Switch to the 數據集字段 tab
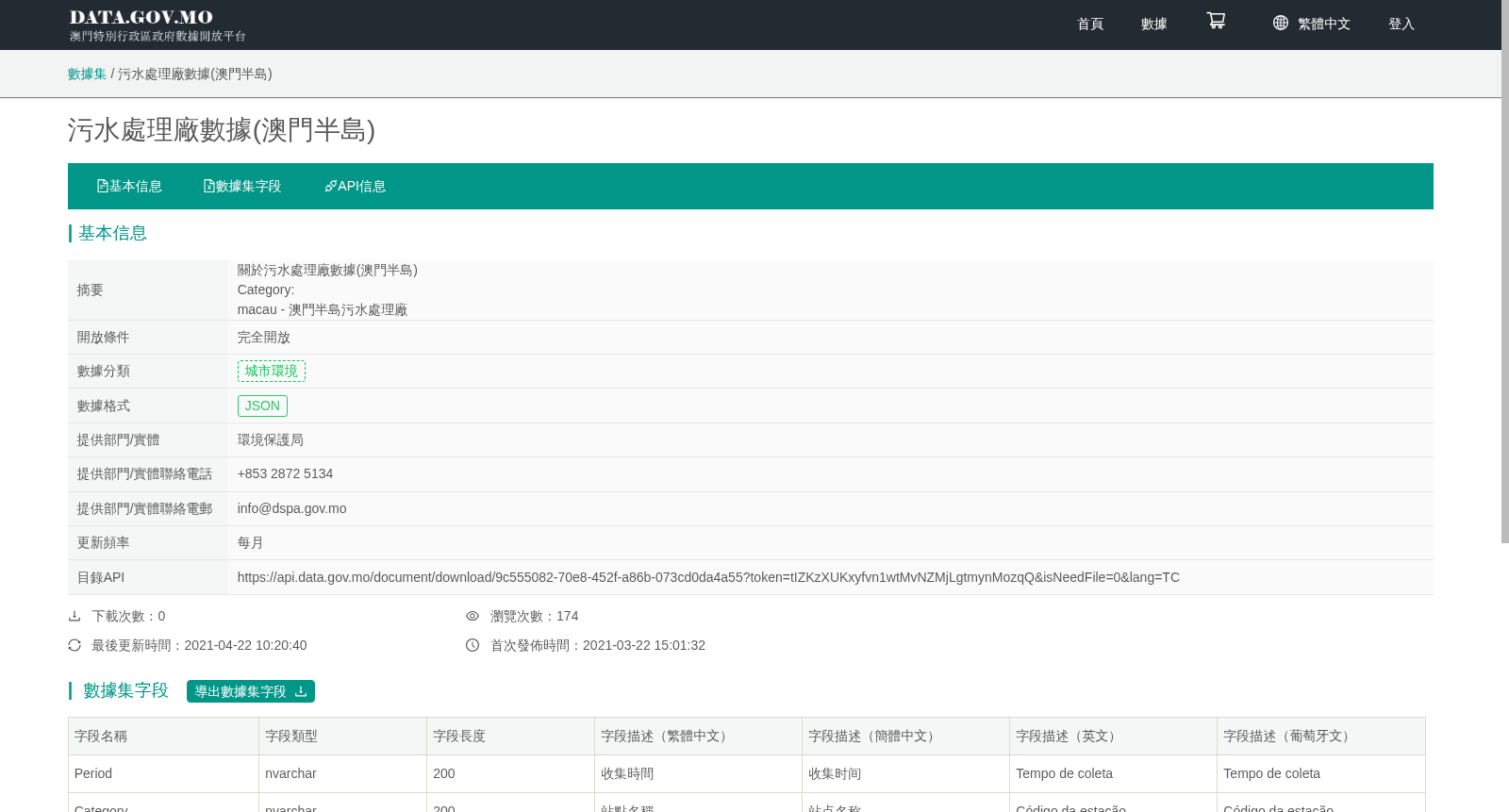The image size is (1509, 812). (x=242, y=186)
